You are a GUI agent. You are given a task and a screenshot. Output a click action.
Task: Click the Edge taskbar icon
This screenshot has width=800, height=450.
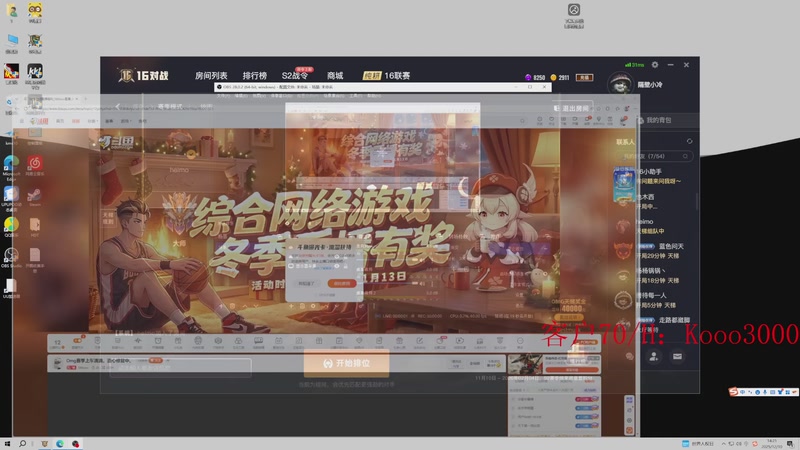(60, 444)
